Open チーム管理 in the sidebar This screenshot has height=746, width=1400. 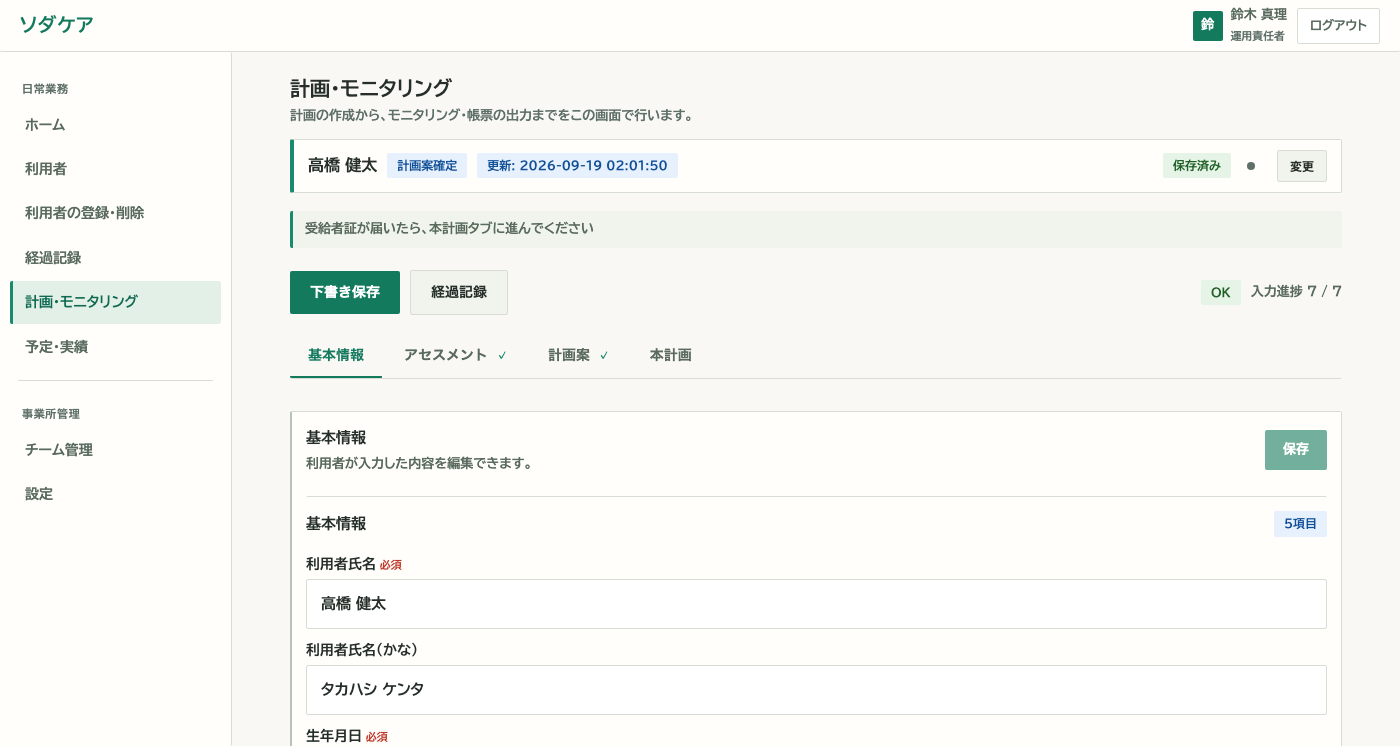(115, 450)
